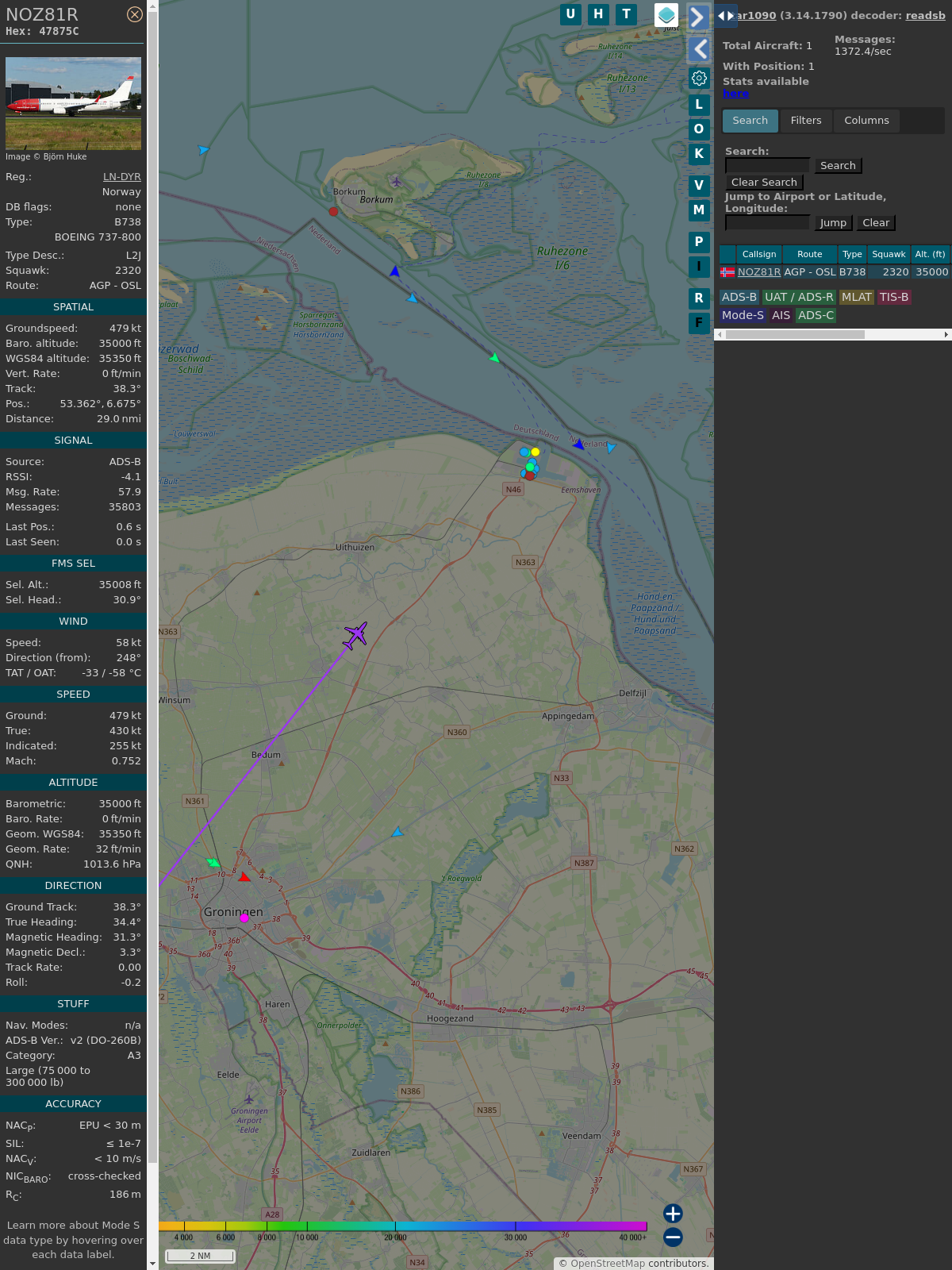Click the red triangle marker near Groningen
This screenshot has height=1270, width=952.
[244, 877]
